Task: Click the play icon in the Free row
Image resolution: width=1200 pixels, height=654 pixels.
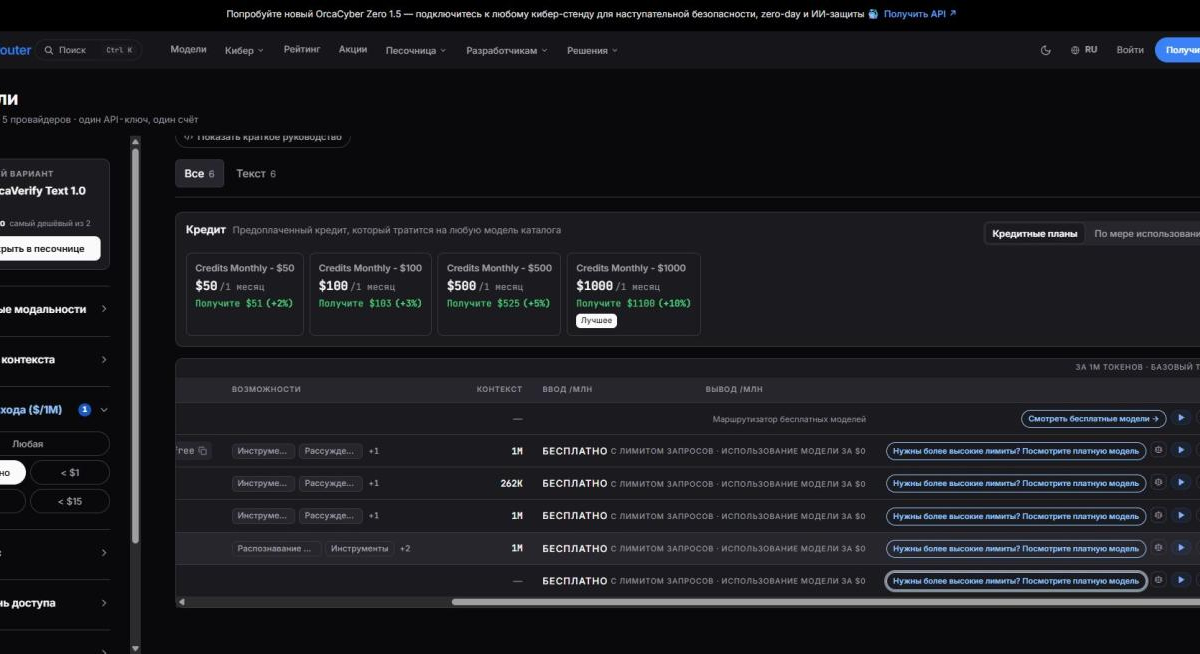Action: click(1181, 451)
